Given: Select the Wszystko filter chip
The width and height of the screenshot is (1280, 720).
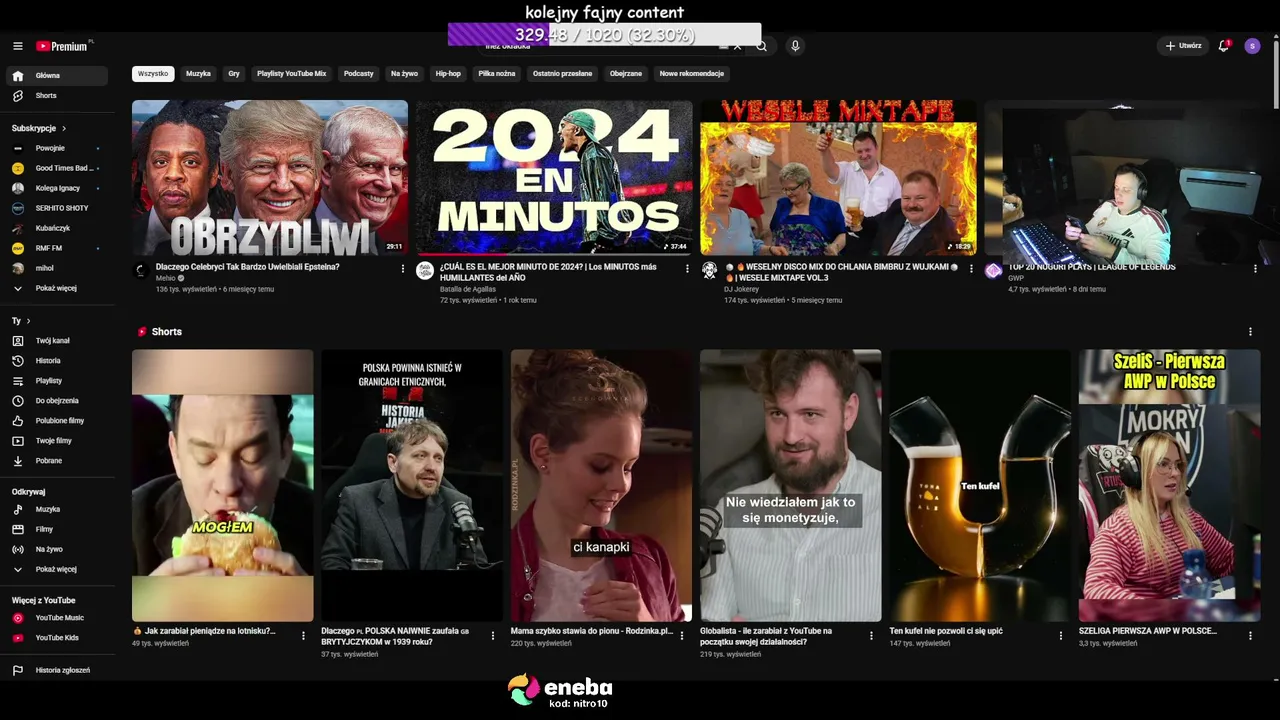Looking at the screenshot, I should pyautogui.click(x=153, y=74).
